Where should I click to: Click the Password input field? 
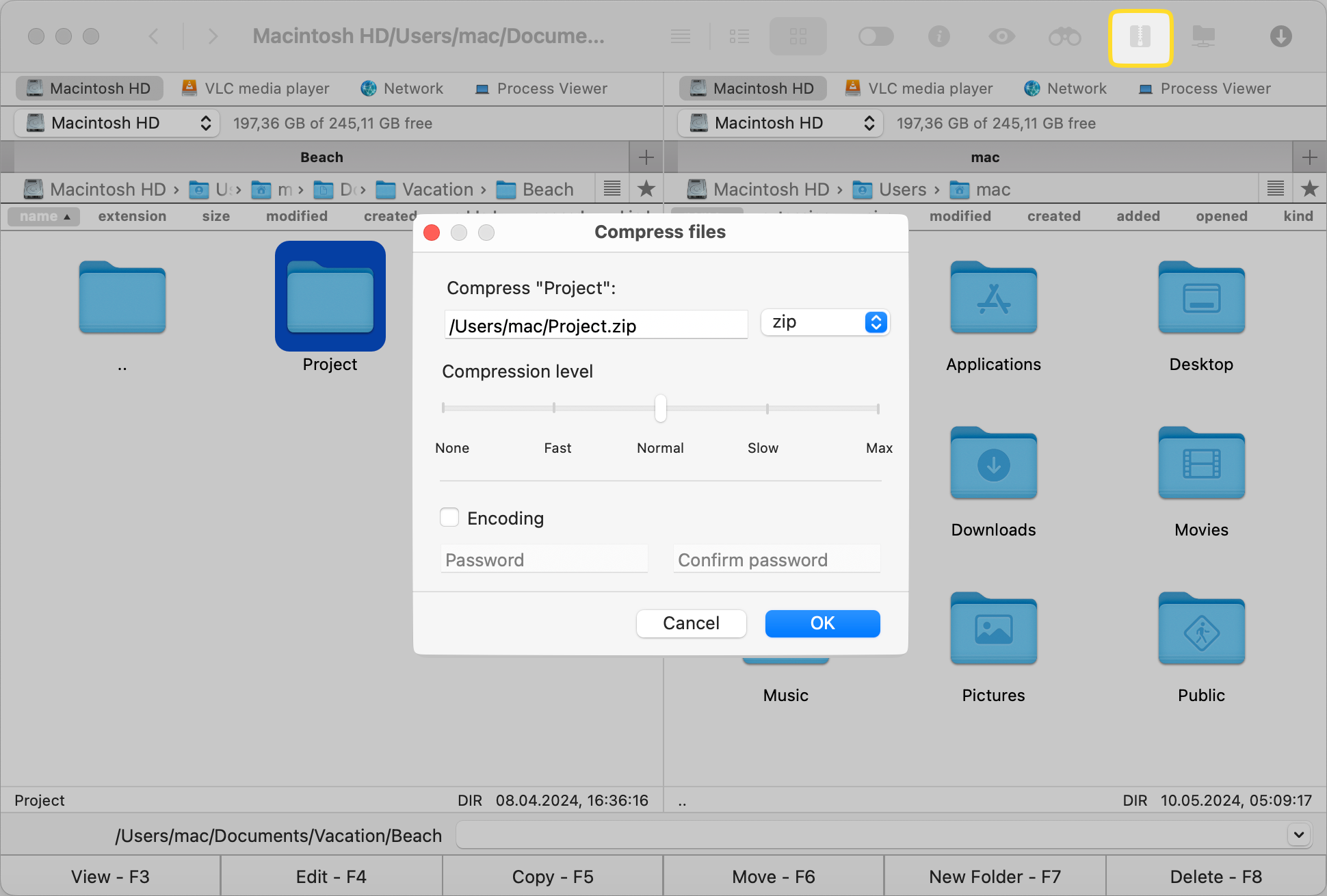544,559
